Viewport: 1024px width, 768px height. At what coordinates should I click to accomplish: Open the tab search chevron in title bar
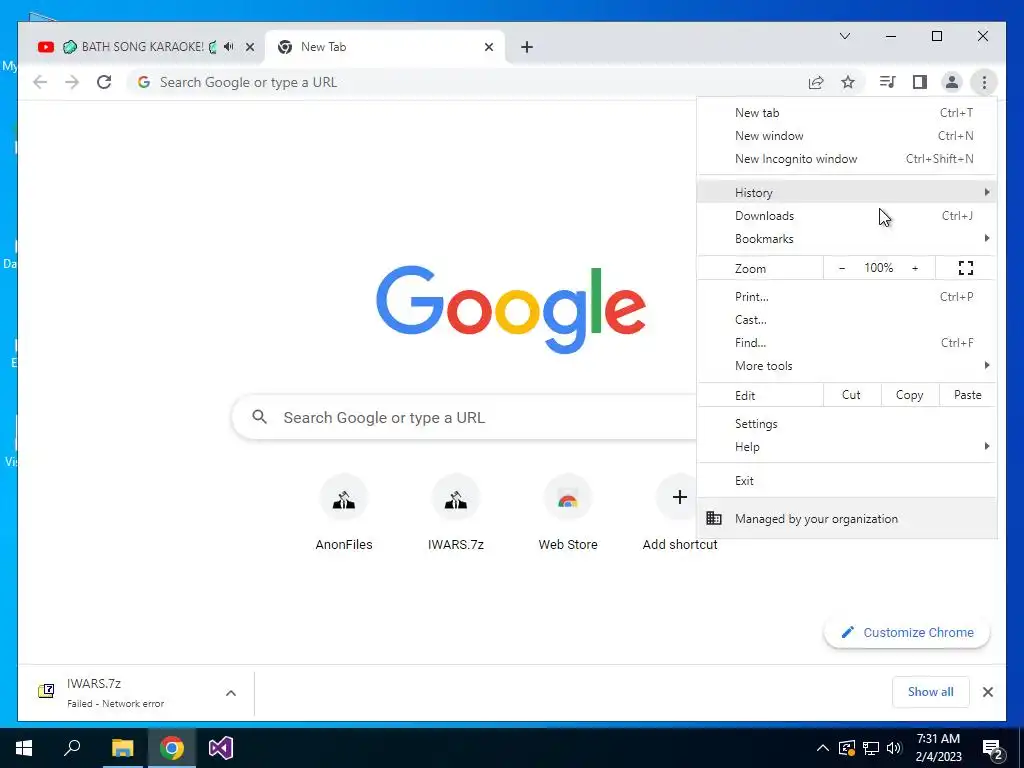point(845,37)
